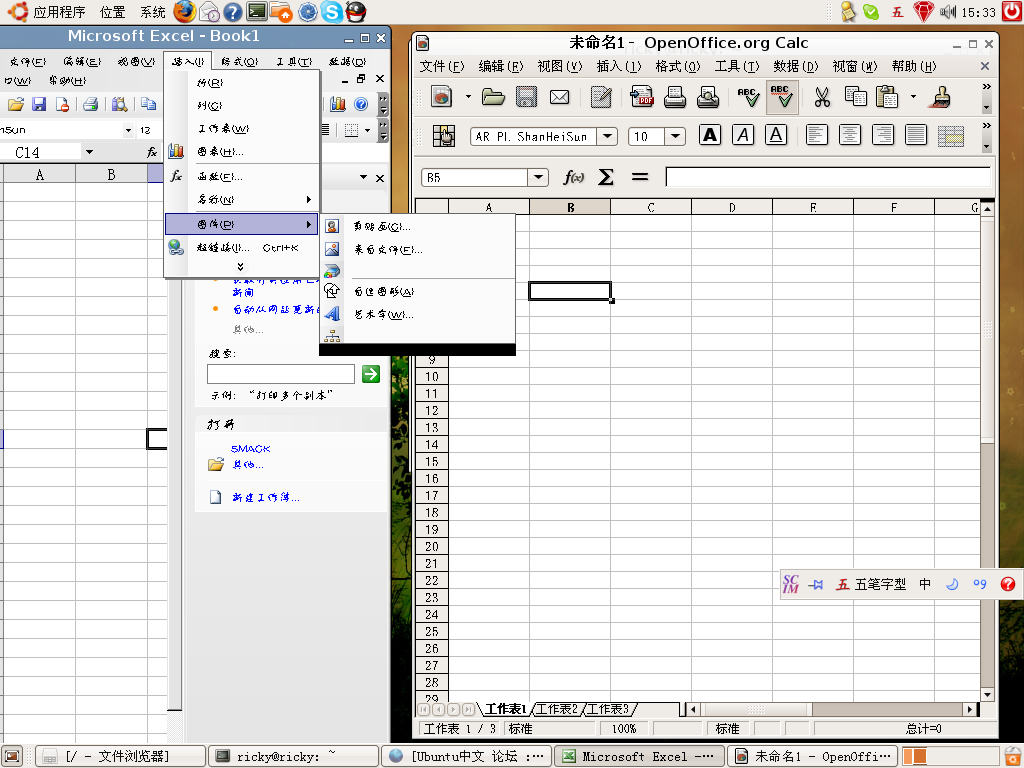Click the Excel task pane search field
This screenshot has height=768, width=1024.
pos(281,374)
